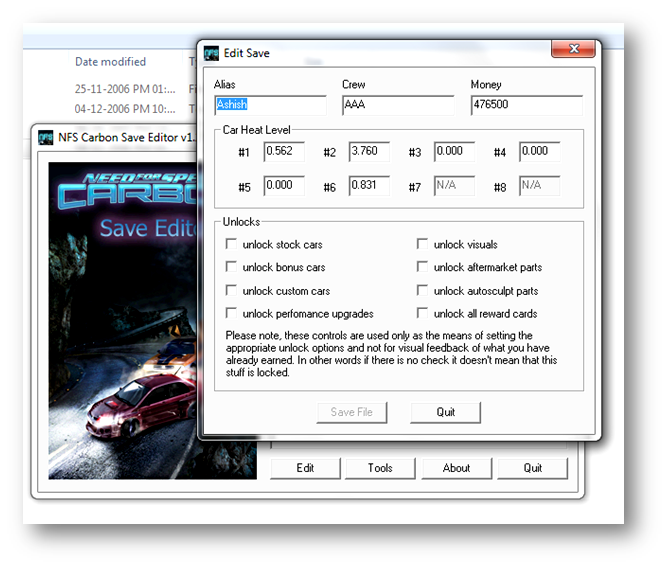Check the unlock autosculpt parts option

pyautogui.click(x=422, y=291)
